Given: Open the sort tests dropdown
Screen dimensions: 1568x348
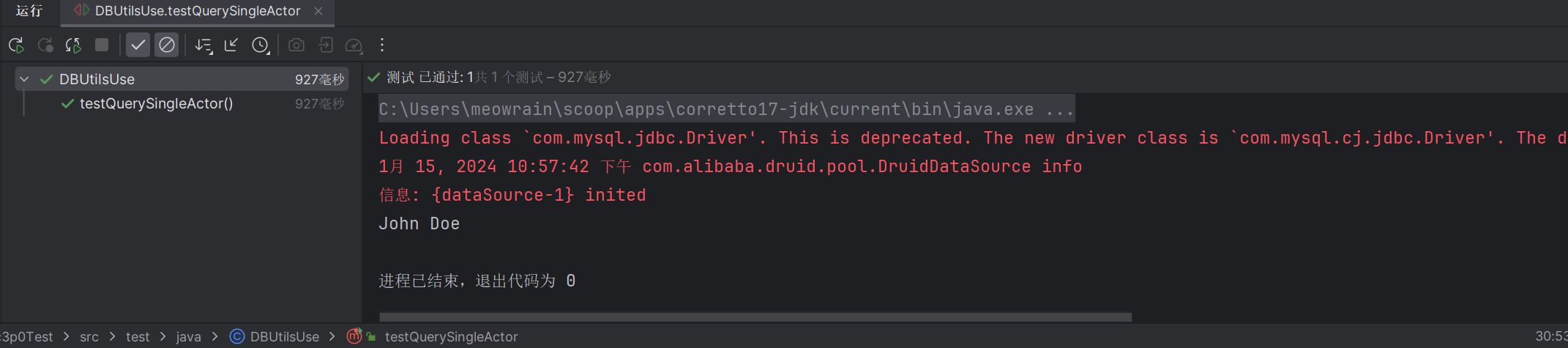Looking at the screenshot, I should point(204,45).
